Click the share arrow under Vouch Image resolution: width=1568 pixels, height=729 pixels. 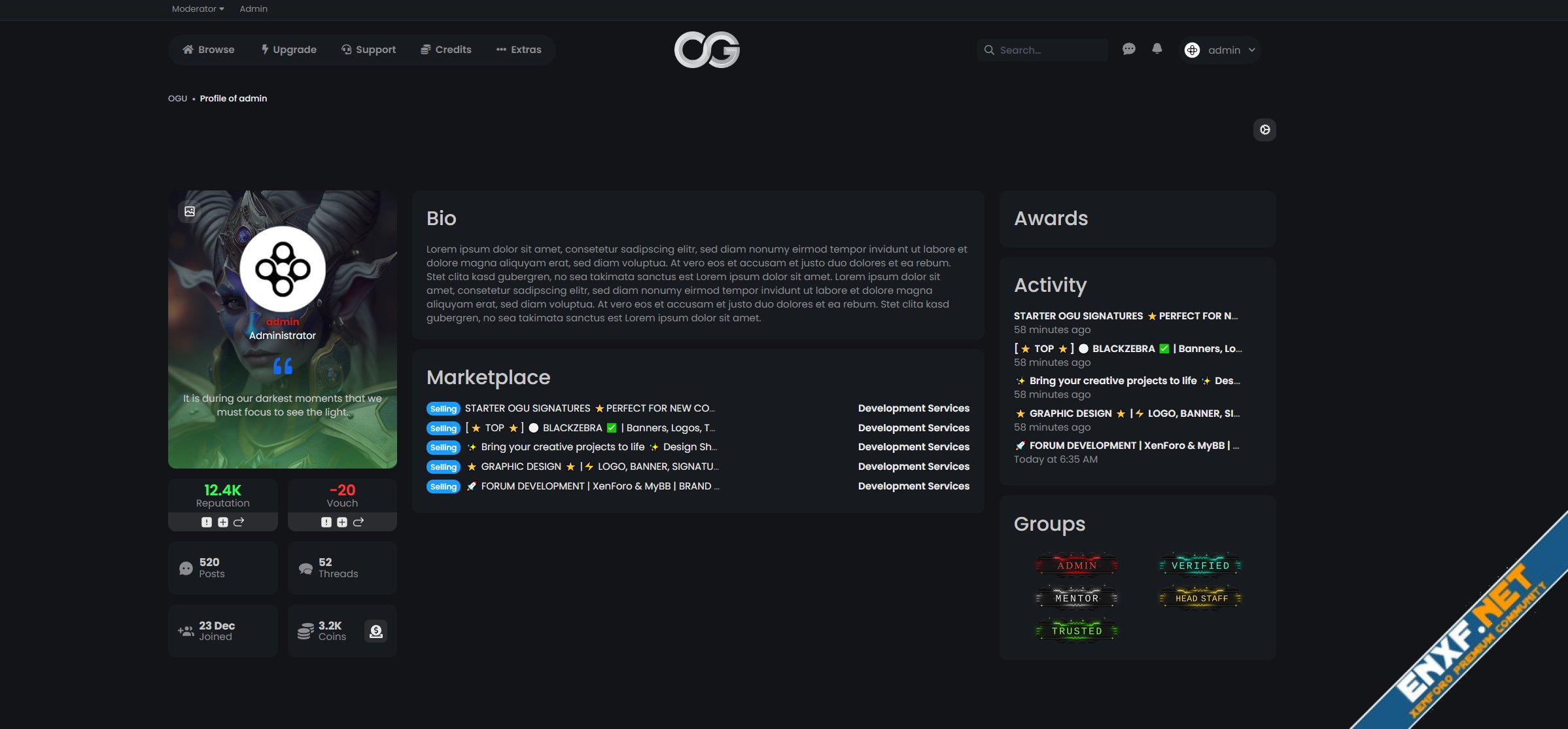point(358,522)
